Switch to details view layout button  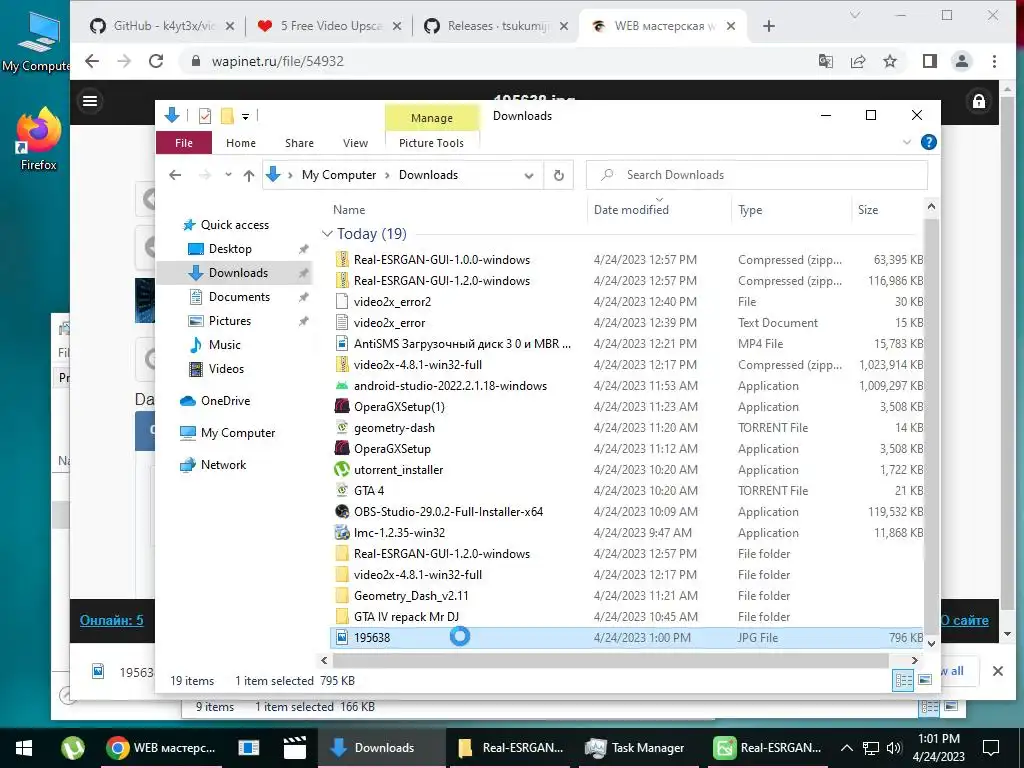click(904, 680)
